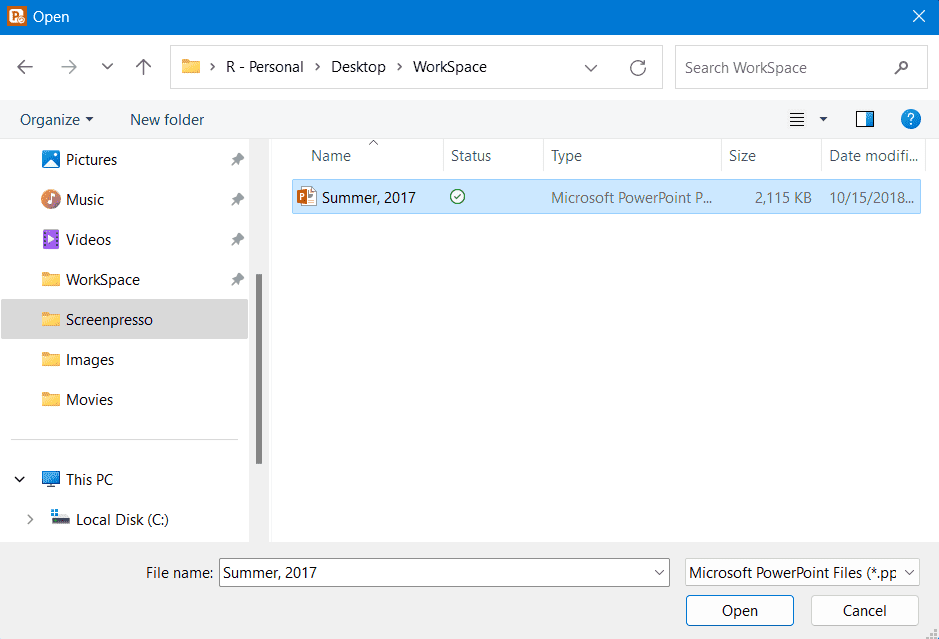The height and width of the screenshot is (639, 939).
Task: Select the Summer, 2017 file name
Action: [368, 198]
